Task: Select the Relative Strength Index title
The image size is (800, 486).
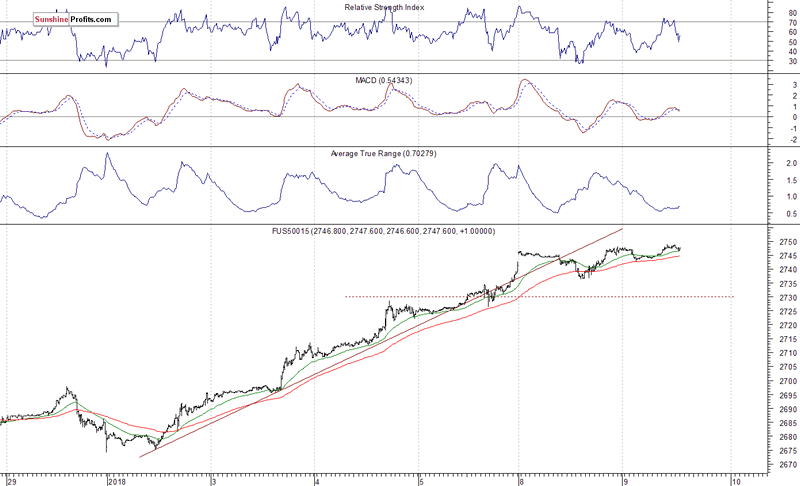Action: (x=384, y=7)
